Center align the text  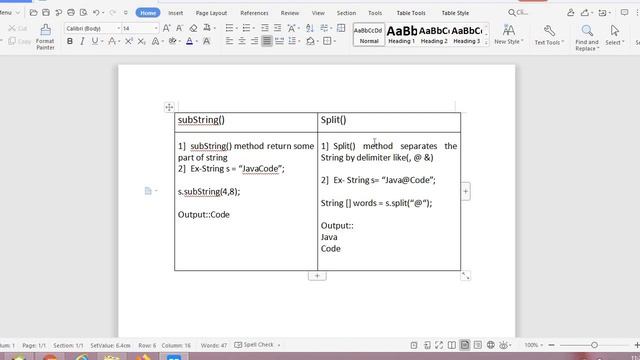(x=242, y=41)
